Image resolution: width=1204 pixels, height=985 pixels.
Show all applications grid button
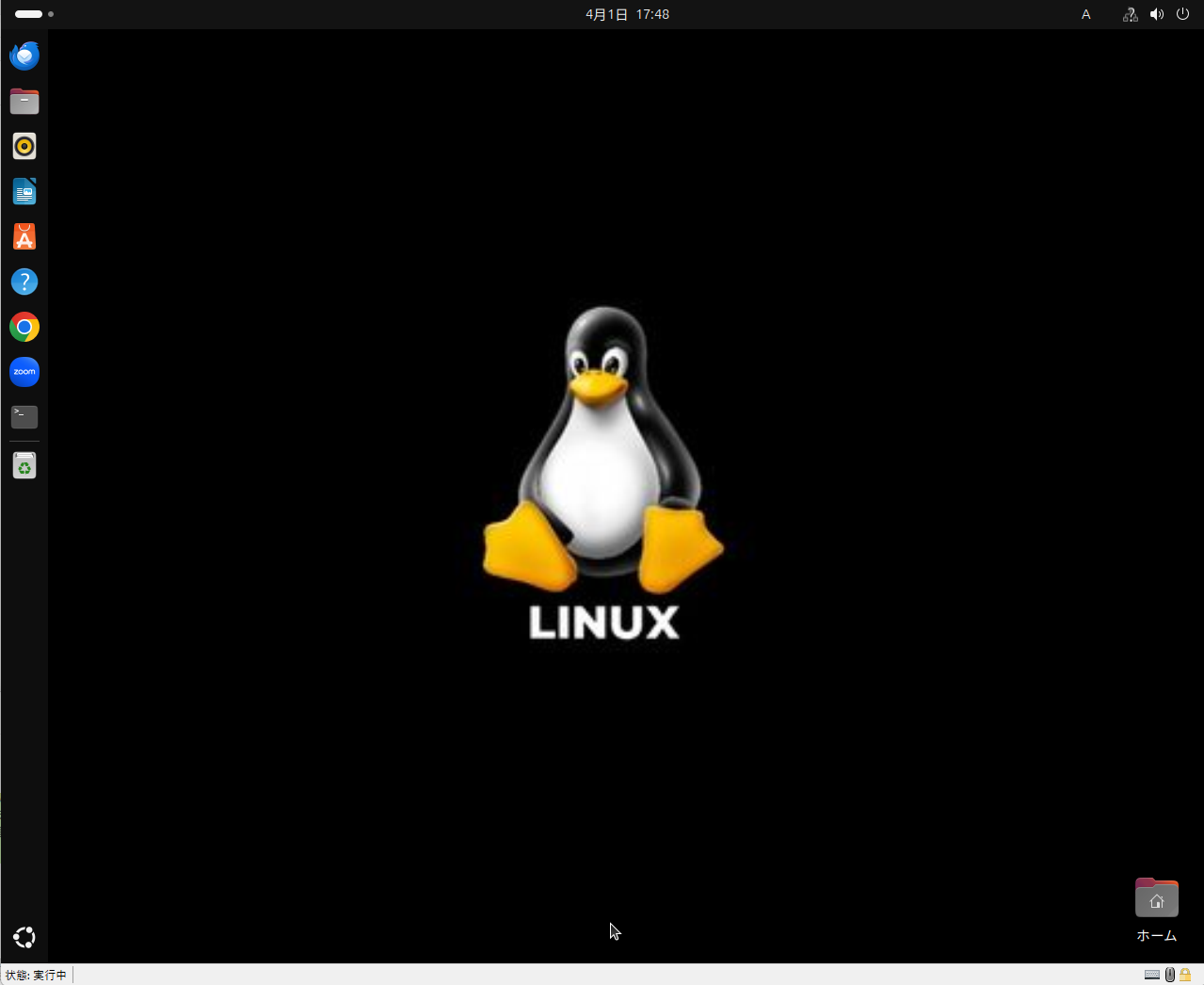[24, 937]
